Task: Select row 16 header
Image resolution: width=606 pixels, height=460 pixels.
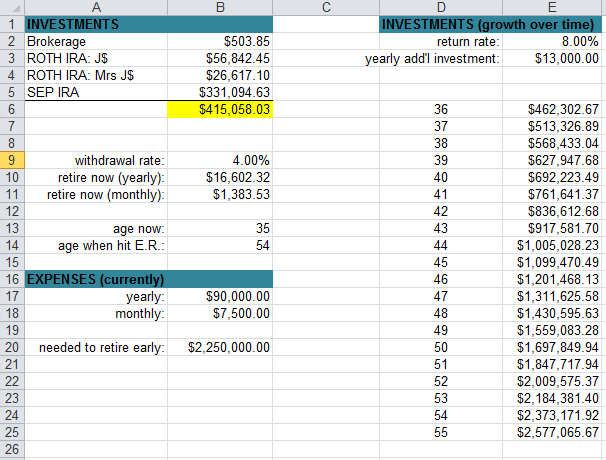Action: (x=12, y=279)
